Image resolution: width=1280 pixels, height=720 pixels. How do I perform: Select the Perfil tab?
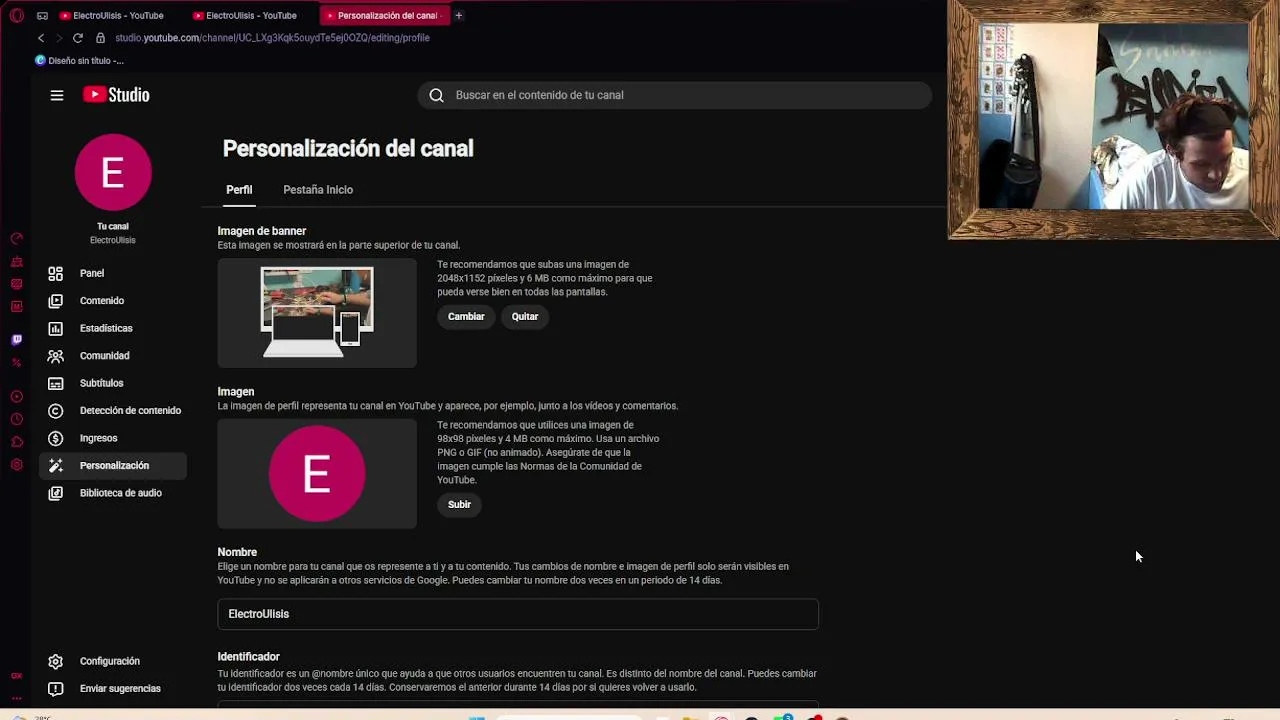pyautogui.click(x=239, y=190)
